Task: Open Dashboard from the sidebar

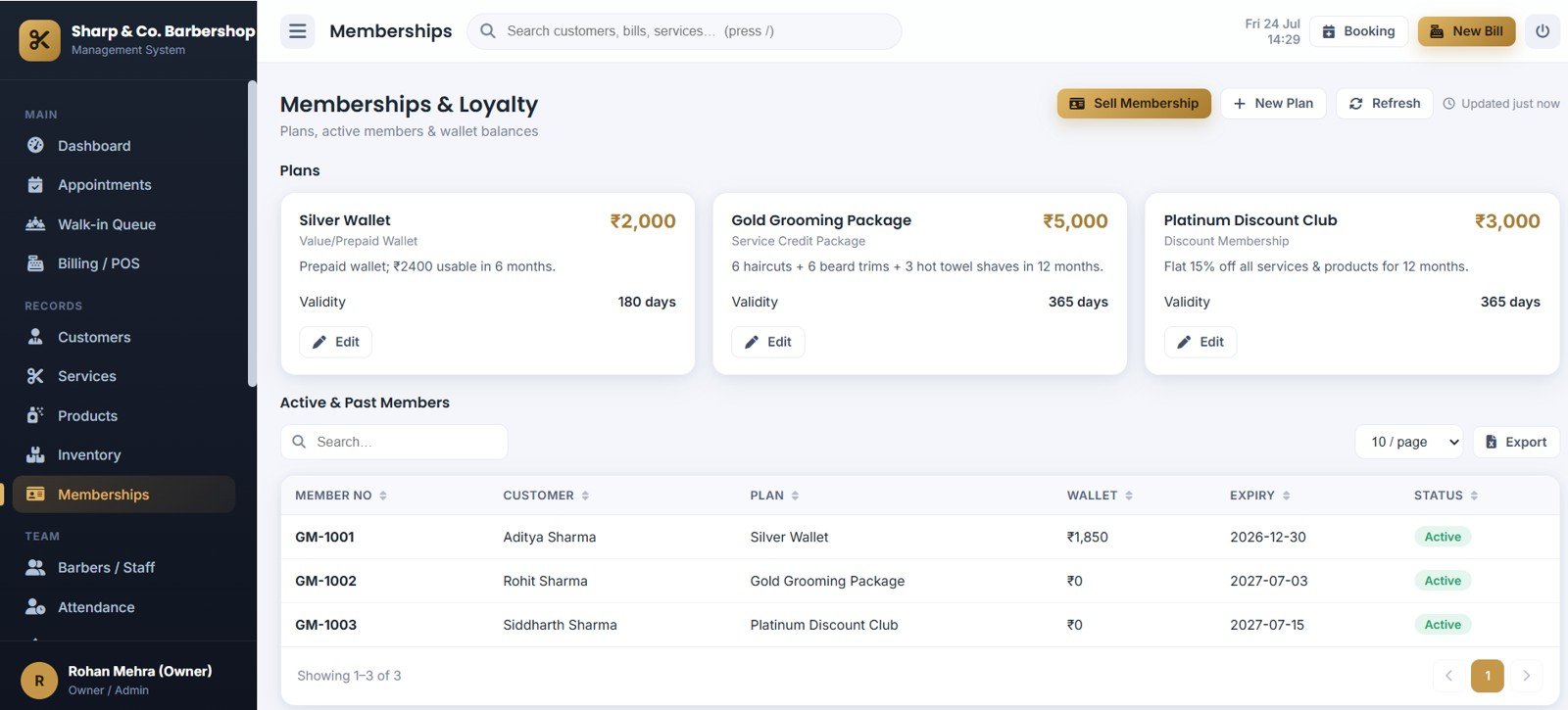Action: (124, 146)
